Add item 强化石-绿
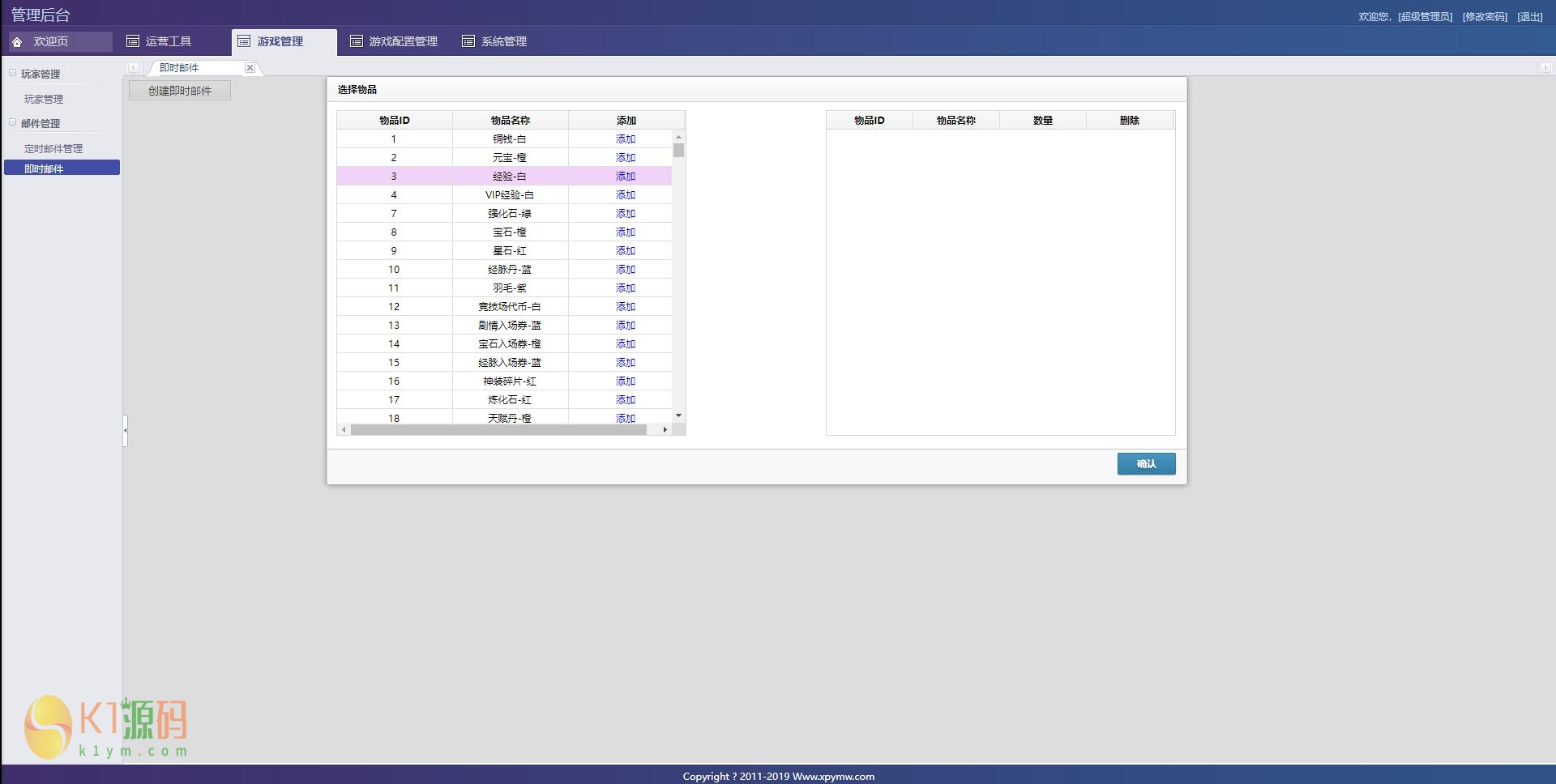The image size is (1556, 784). [x=626, y=214]
